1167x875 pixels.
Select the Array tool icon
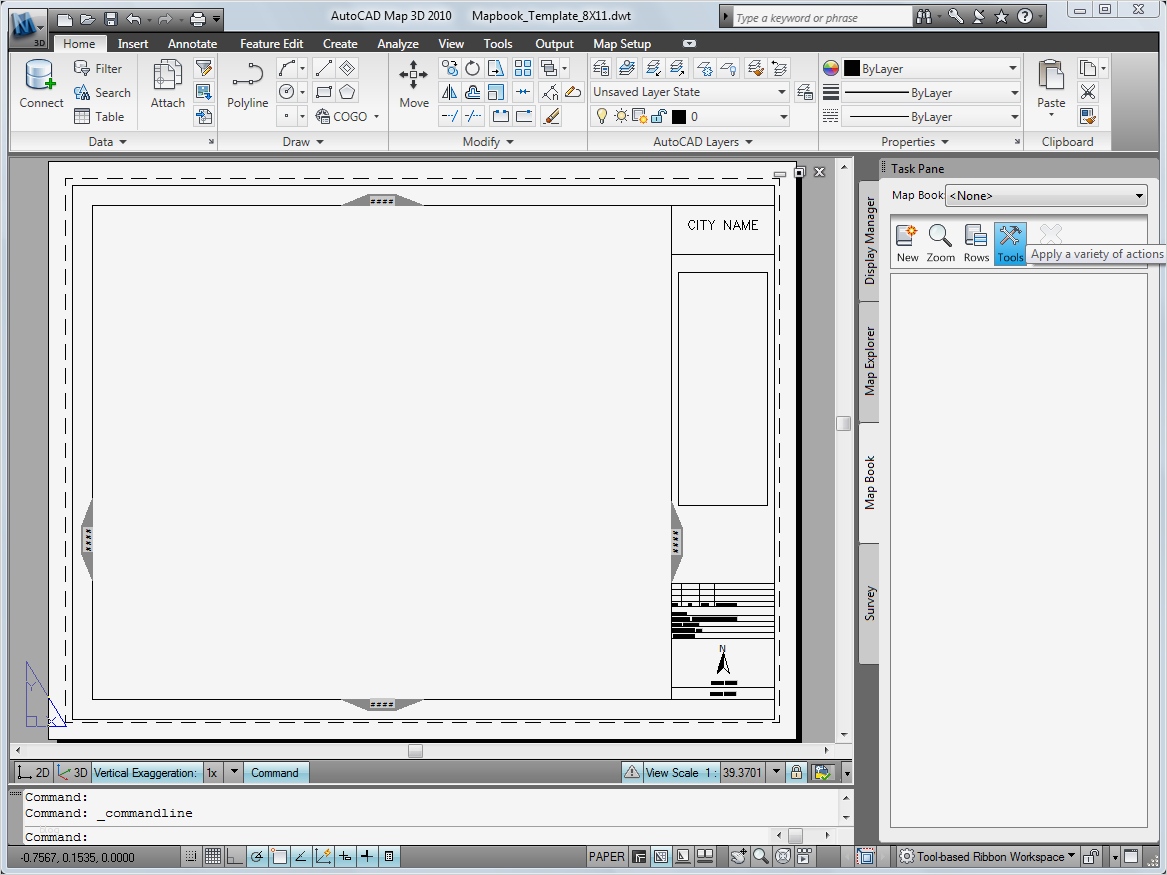[x=523, y=68]
